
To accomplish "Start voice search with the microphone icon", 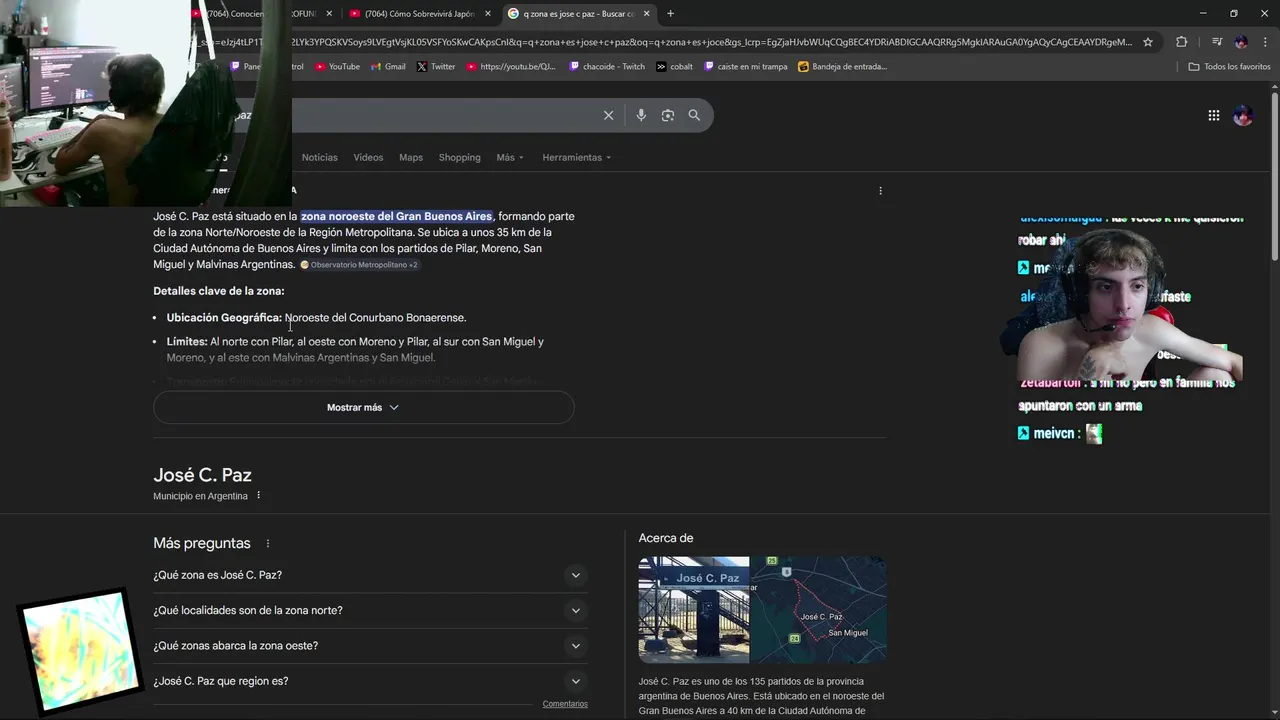I will [641, 115].
